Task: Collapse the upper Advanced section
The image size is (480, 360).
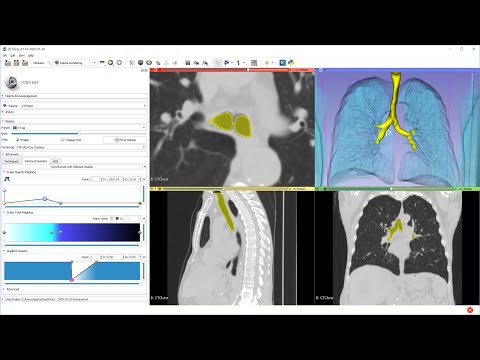Action: point(74,155)
